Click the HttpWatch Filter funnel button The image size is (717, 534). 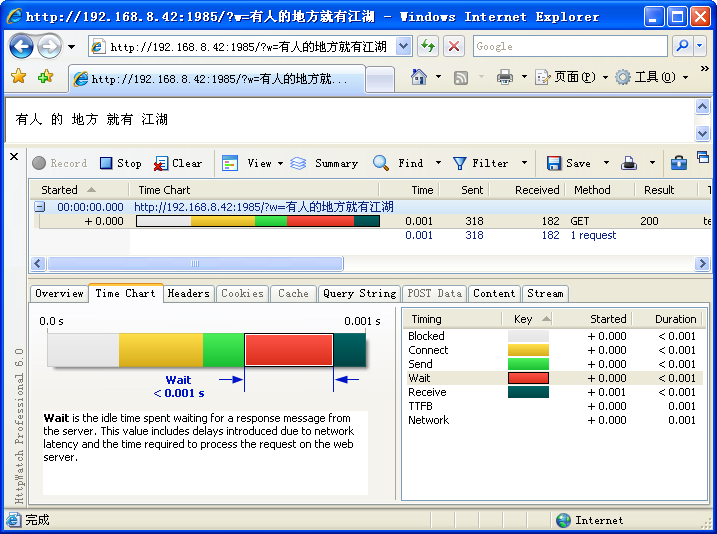click(480, 163)
